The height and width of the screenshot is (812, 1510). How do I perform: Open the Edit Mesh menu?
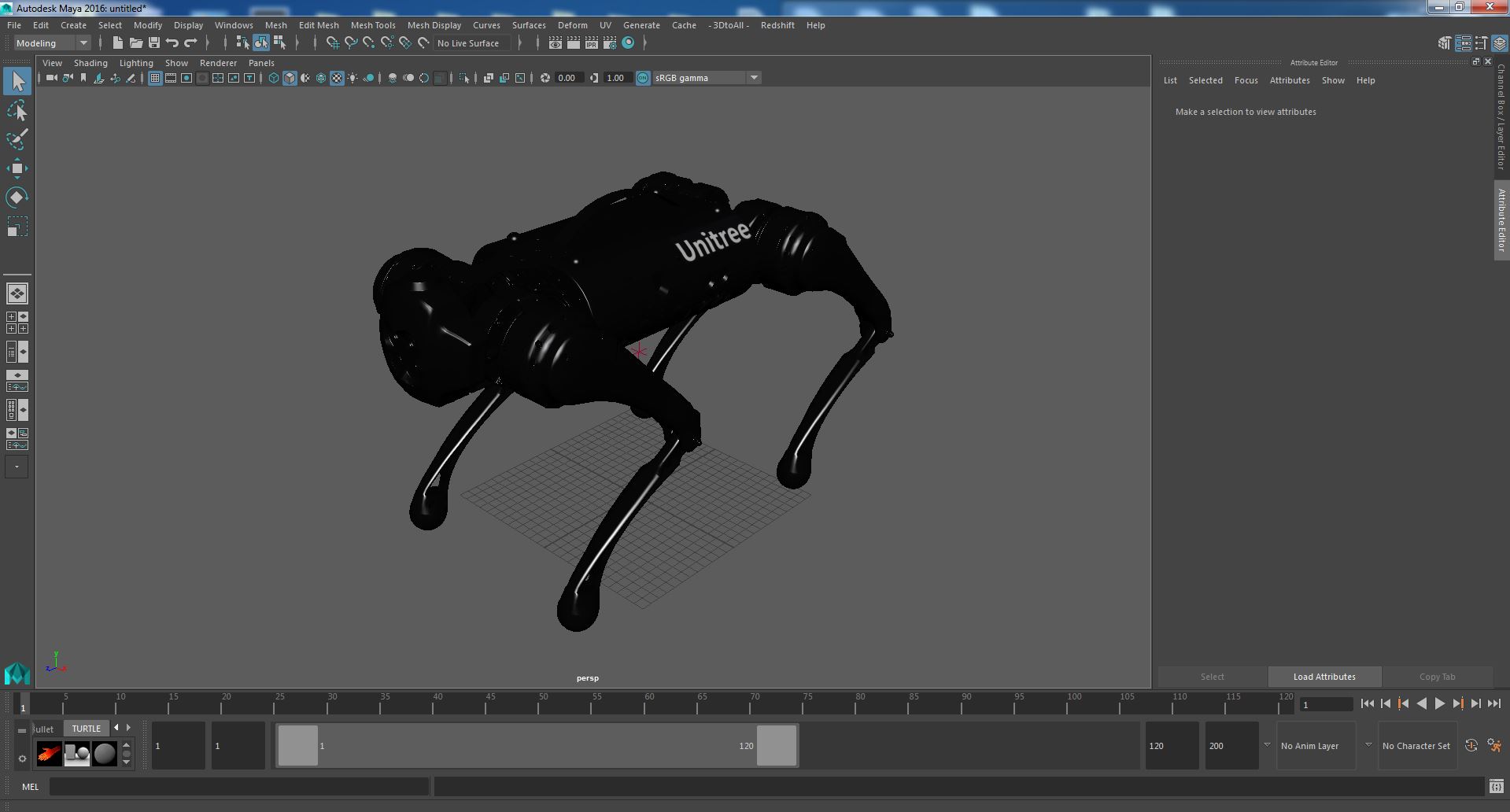[x=319, y=25]
